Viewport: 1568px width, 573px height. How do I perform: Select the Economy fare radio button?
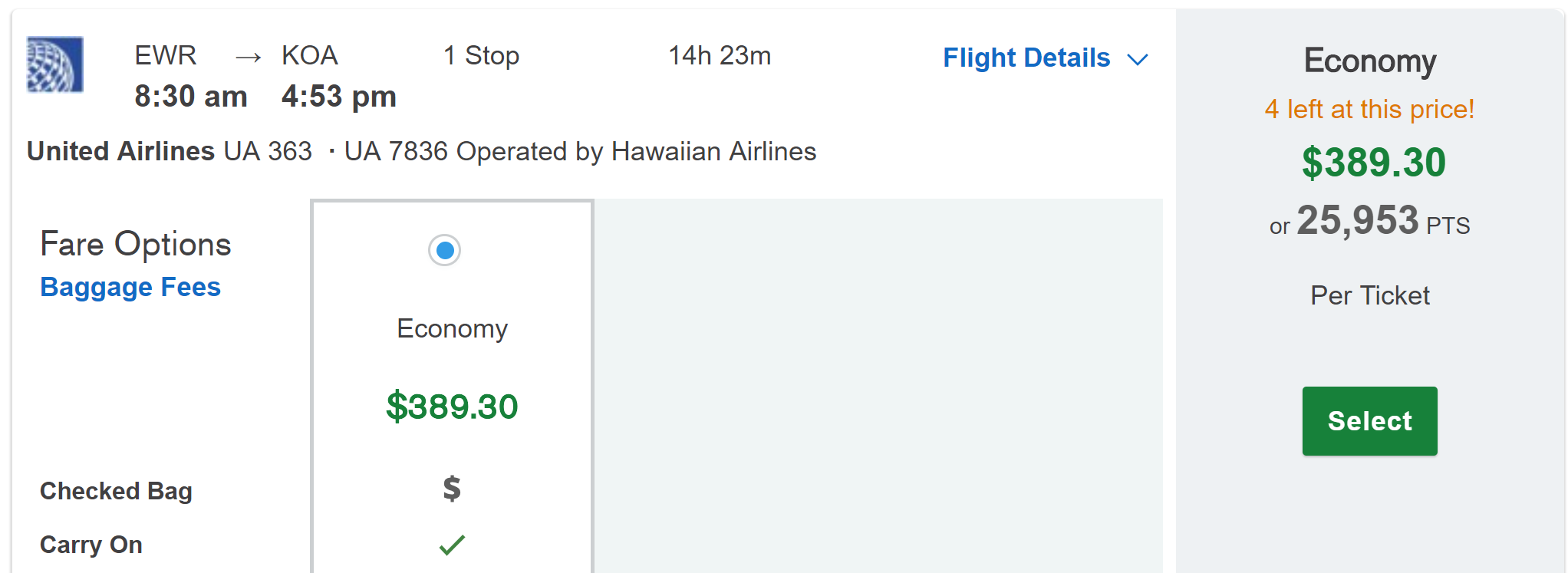click(445, 250)
